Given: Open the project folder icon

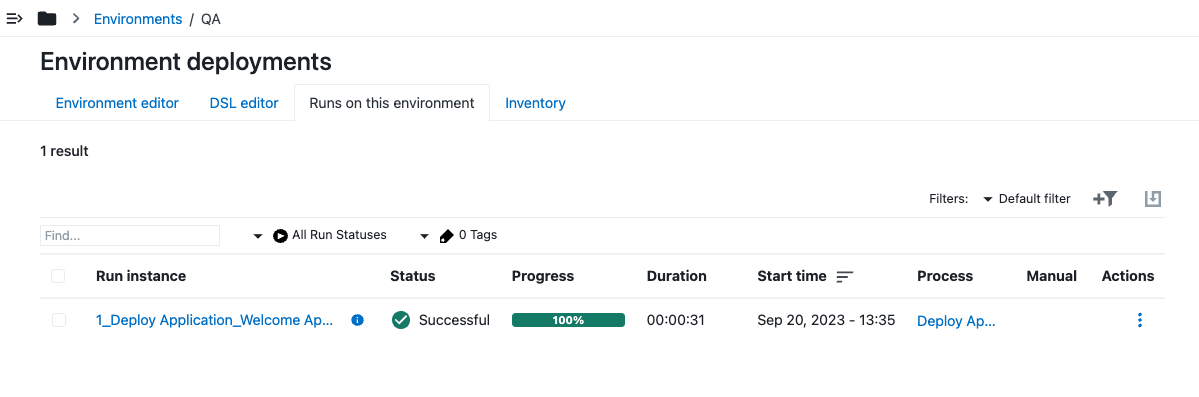Looking at the screenshot, I should click(x=47, y=18).
